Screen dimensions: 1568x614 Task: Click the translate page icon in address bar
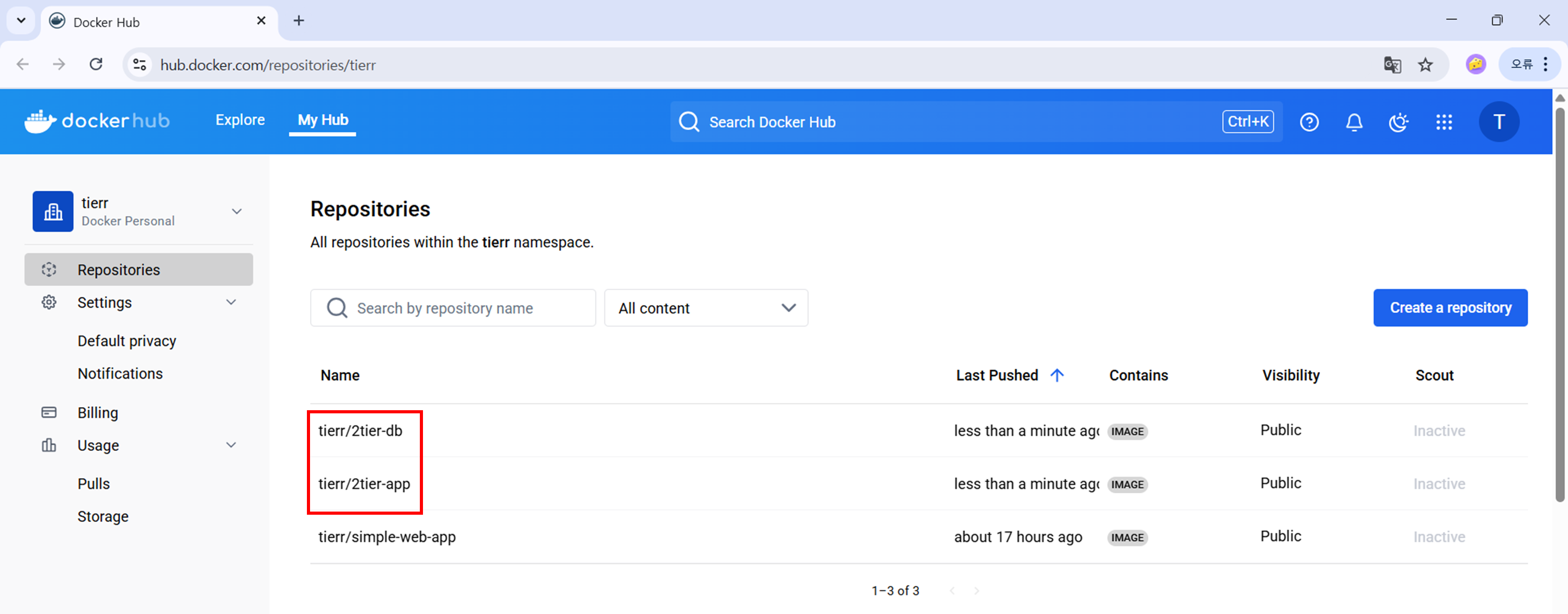point(1392,64)
